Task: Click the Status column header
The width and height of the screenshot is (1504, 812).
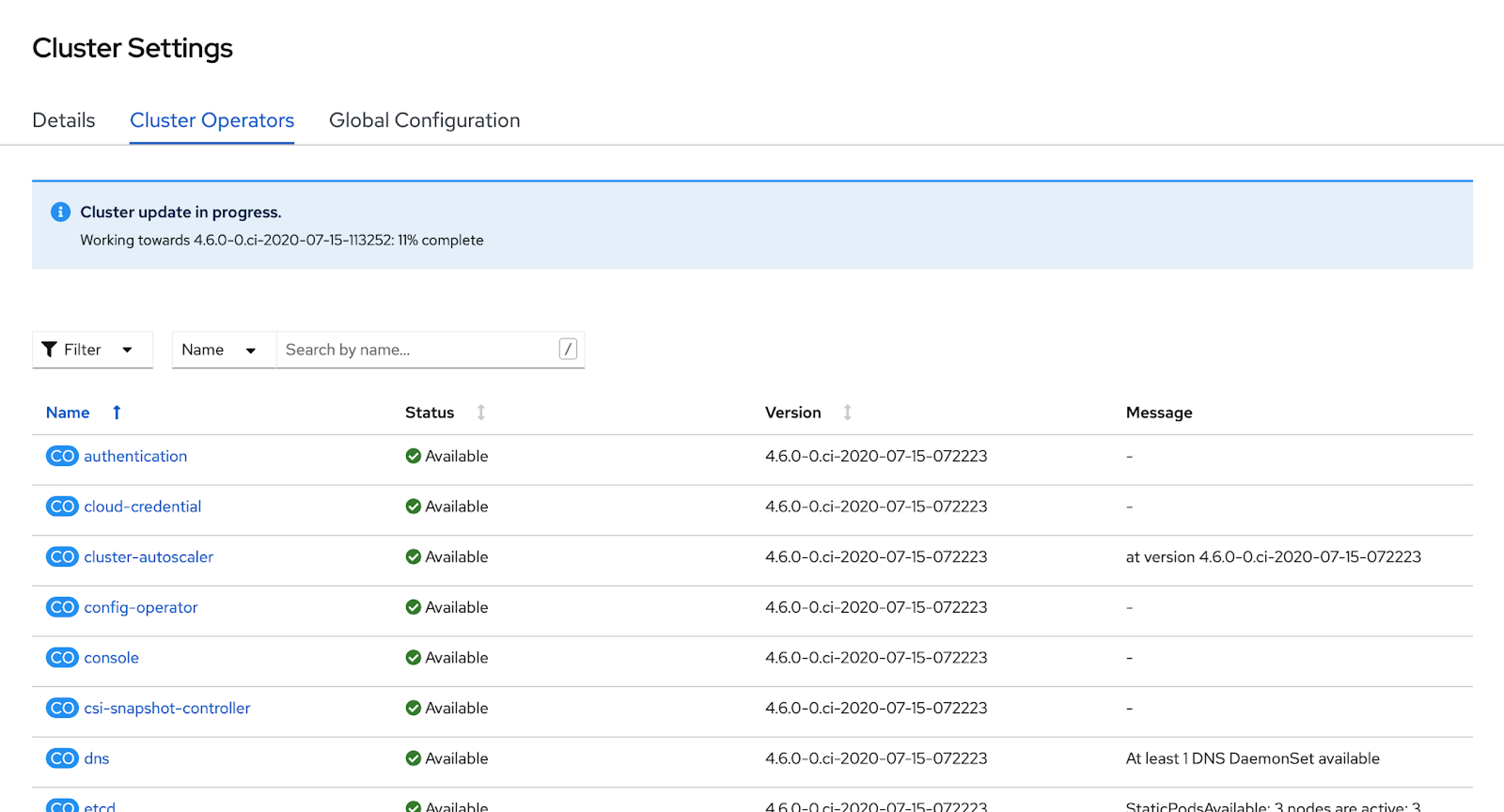Action: pos(430,412)
